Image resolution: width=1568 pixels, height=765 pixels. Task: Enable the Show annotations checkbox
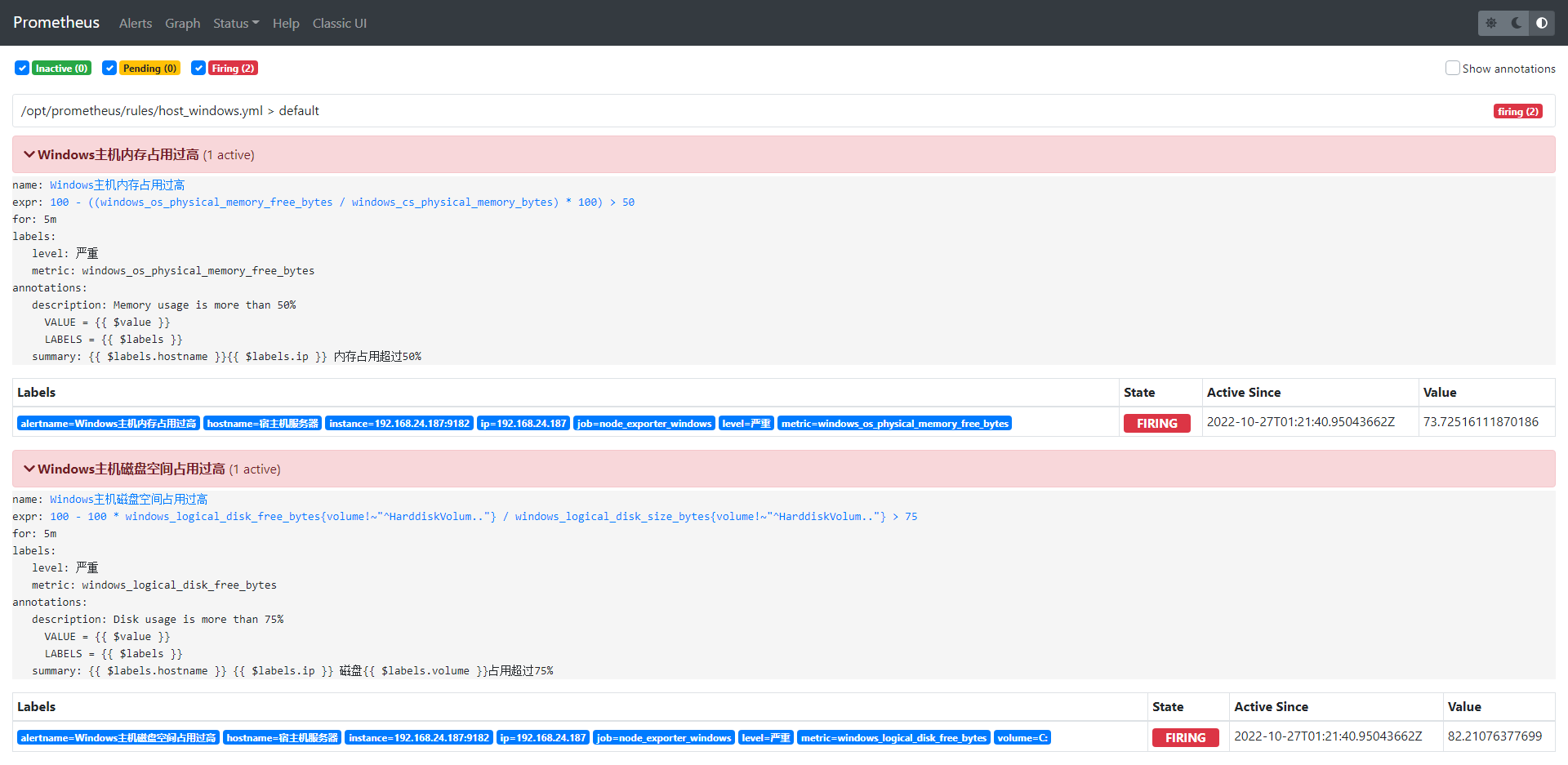coord(1453,68)
